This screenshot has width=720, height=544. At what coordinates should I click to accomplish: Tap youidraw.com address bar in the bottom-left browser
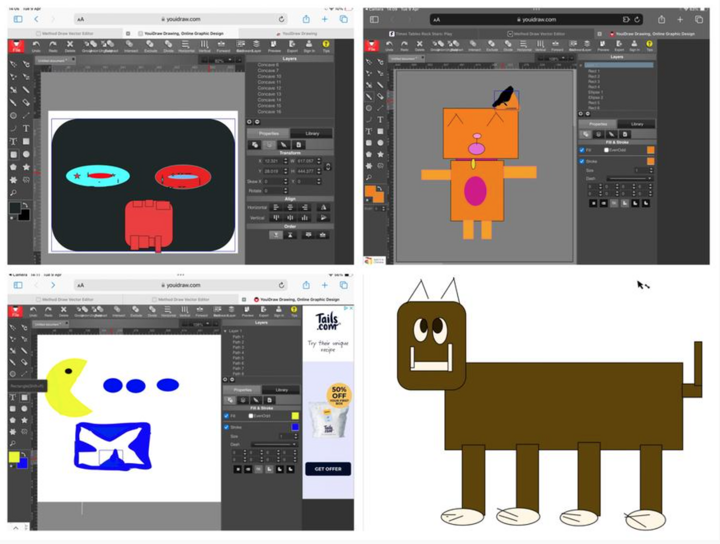(x=180, y=285)
